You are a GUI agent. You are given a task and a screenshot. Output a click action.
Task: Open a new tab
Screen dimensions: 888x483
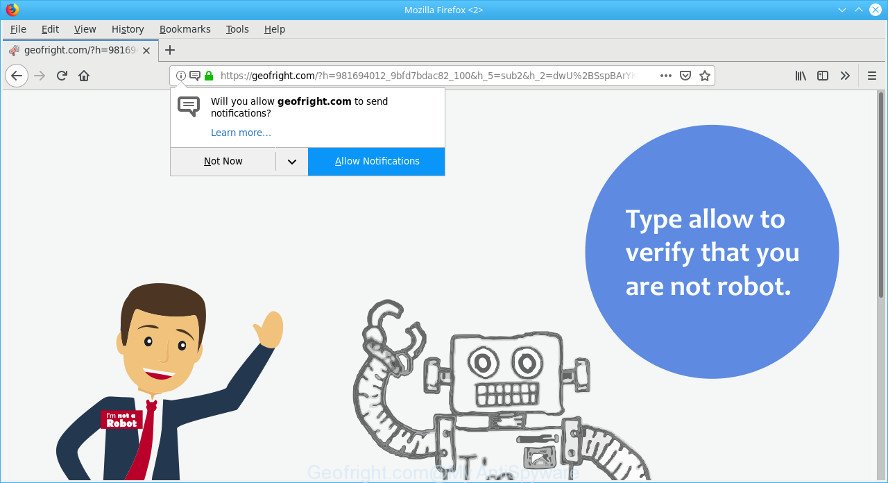tap(170, 50)
